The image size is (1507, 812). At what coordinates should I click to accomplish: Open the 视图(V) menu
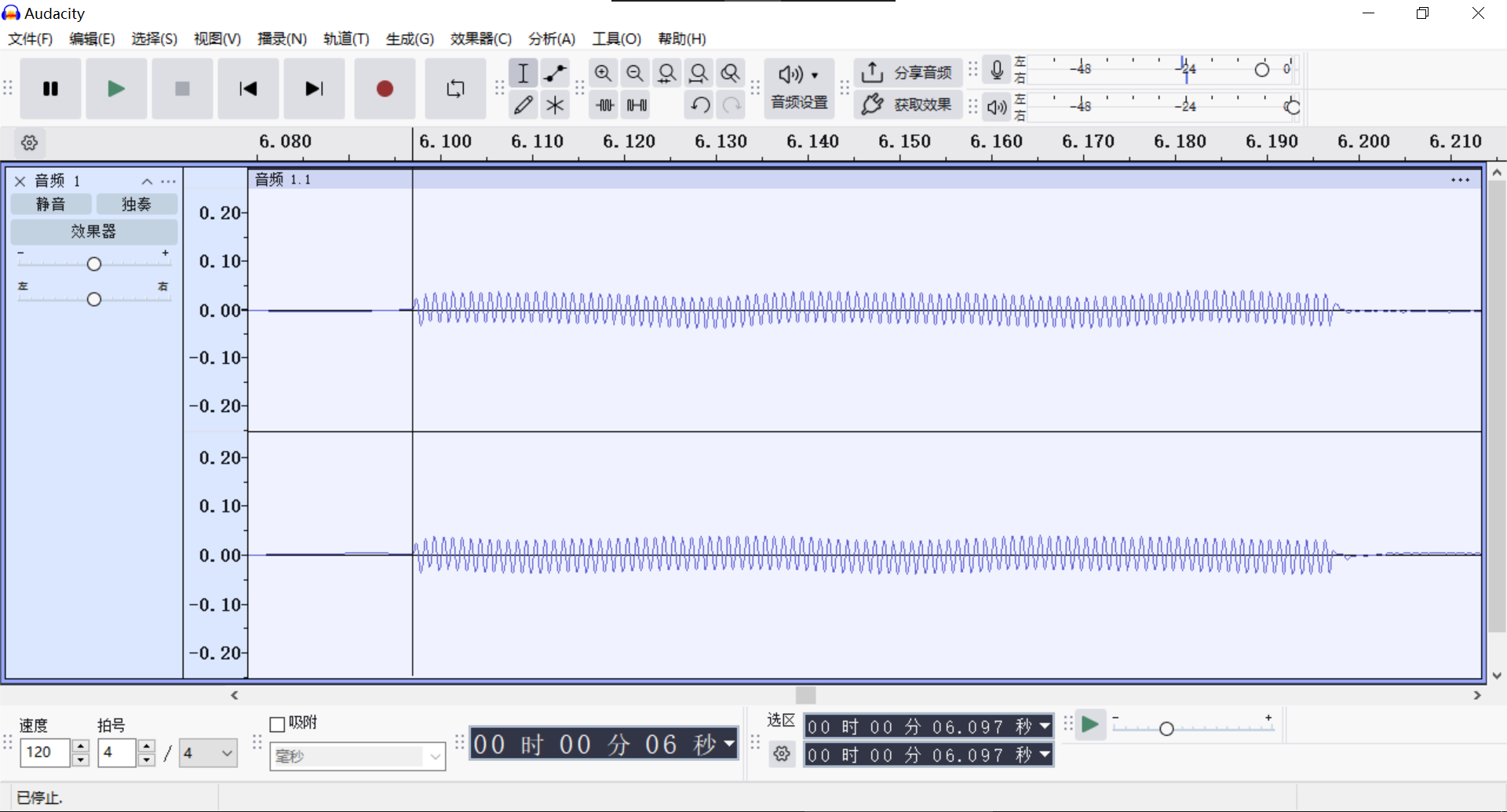click(x=217, y=38)
